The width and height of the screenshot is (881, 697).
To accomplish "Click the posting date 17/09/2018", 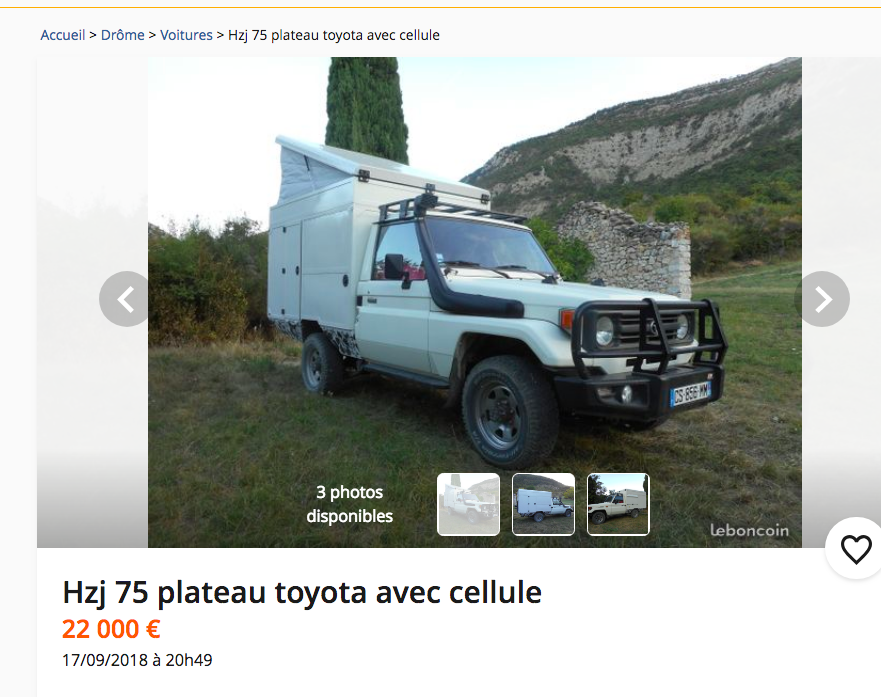I will (137, 660).
